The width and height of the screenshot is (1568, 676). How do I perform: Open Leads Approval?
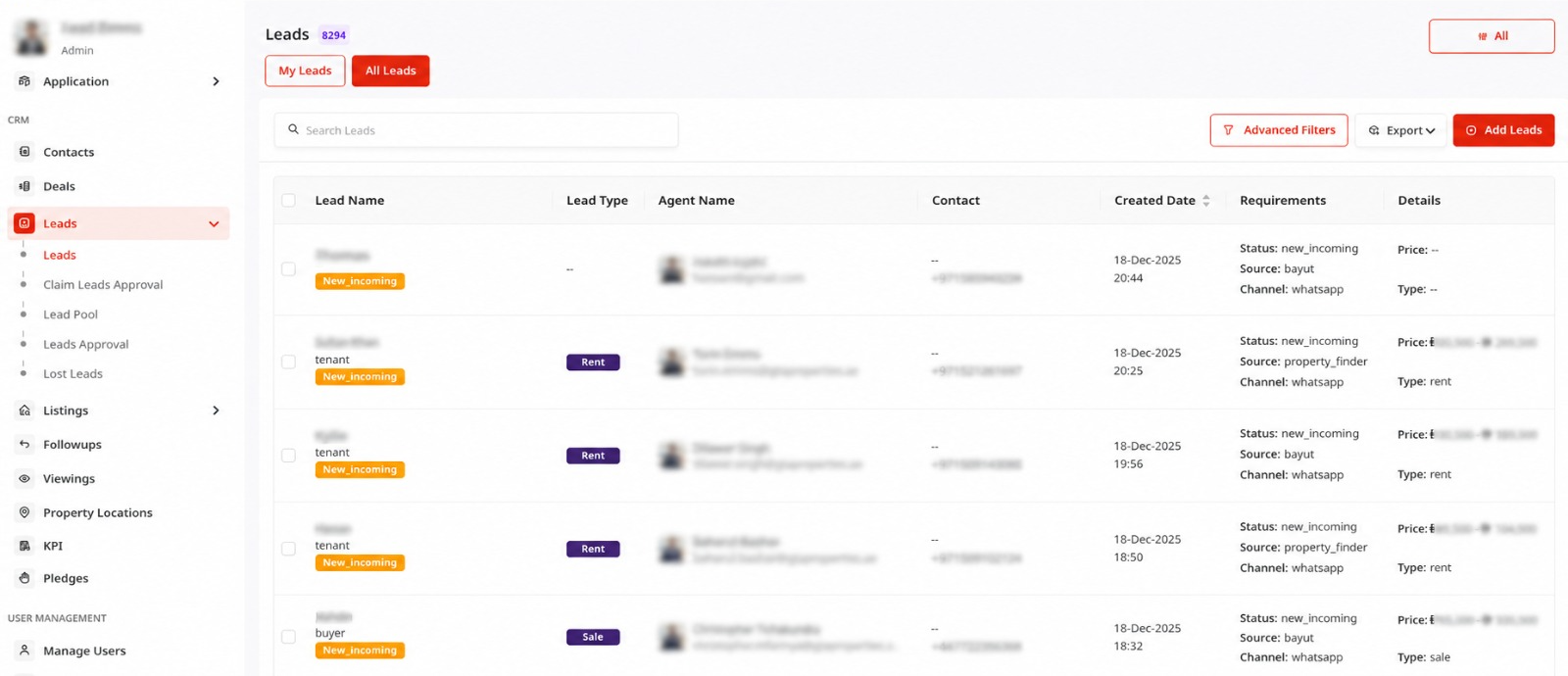coord(86,345)
